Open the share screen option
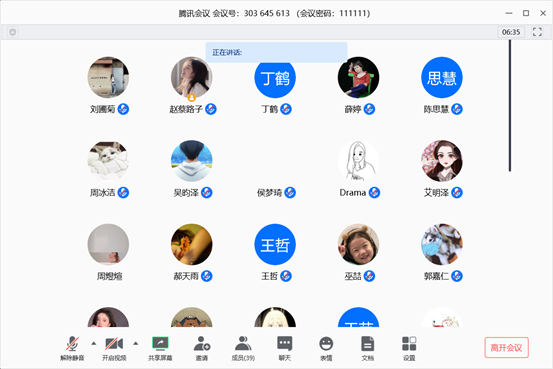 (160, 348)
